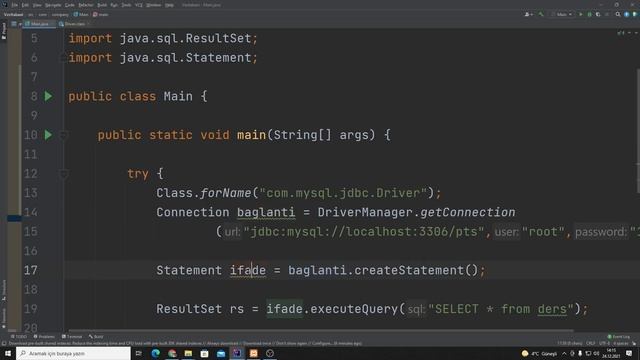Open the Favorites tool window sidebar button
The width and height of the screenshot is (640, 360).
coord(4,318)
